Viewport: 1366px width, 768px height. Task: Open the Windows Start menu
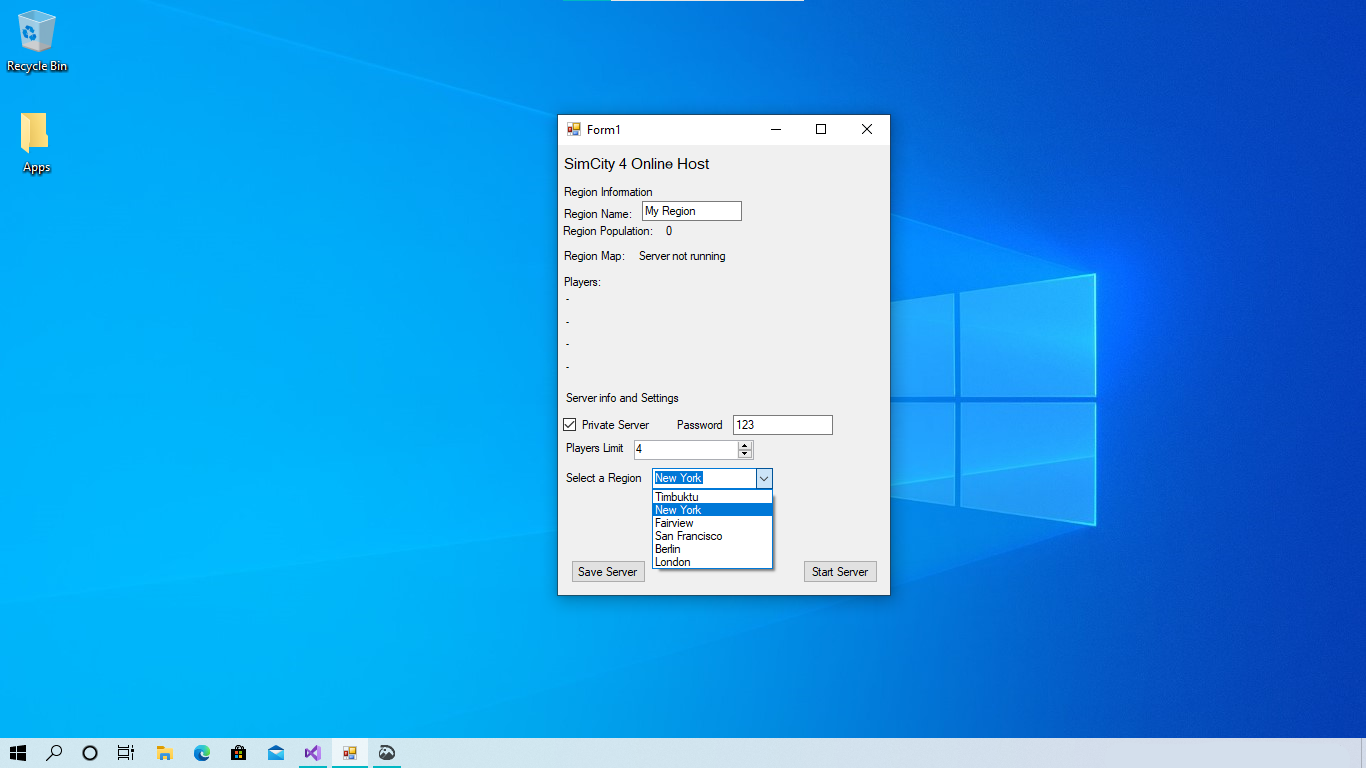(x=18, y=753)
